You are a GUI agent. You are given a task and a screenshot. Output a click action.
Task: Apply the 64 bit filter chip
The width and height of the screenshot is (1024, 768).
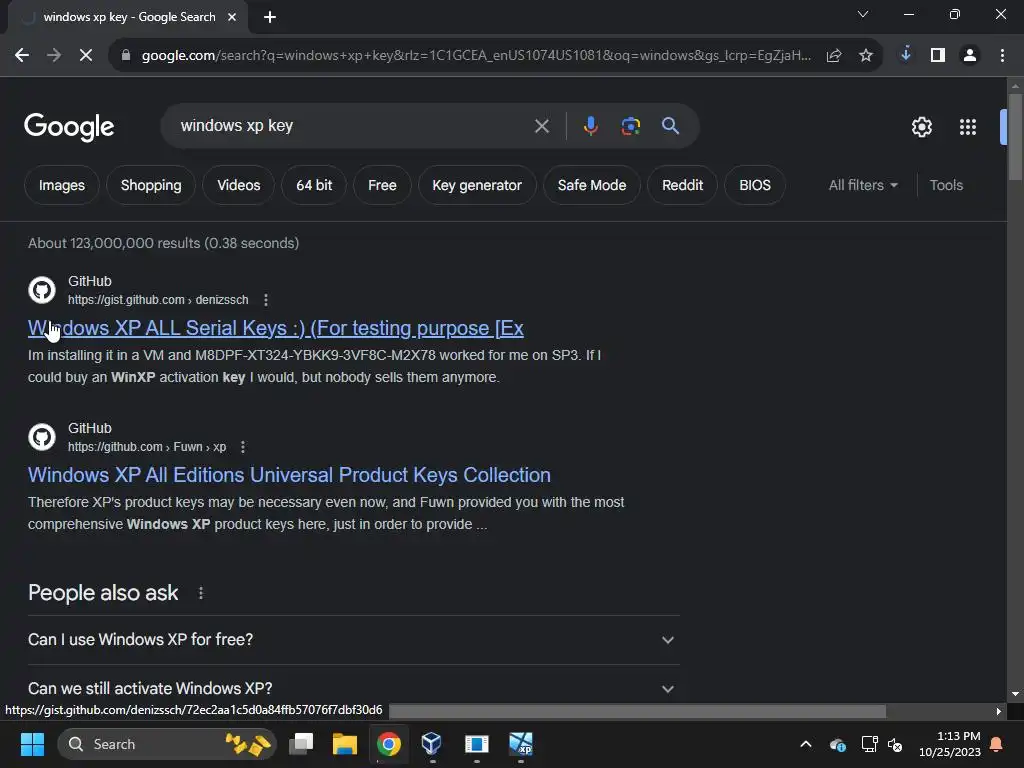(314, 185)
